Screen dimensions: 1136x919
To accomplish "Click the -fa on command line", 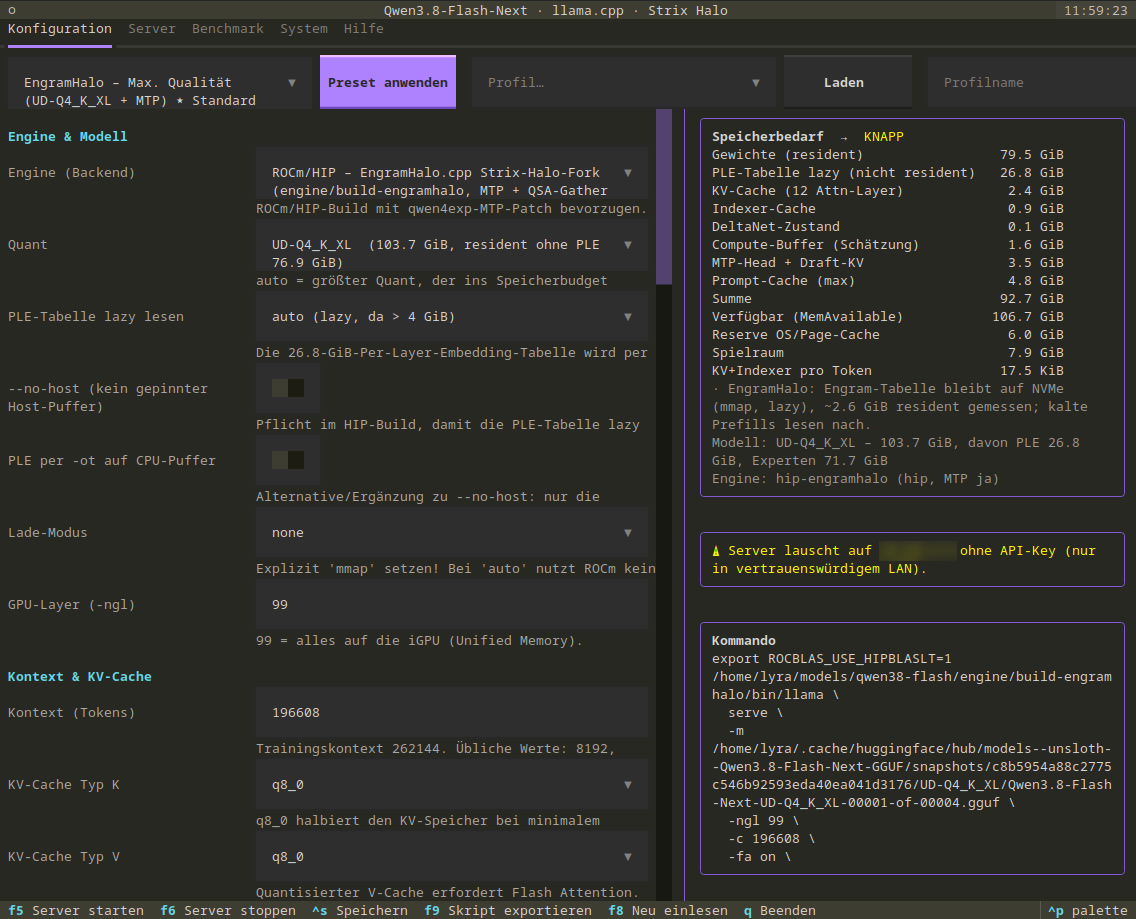I will (x=759, y=857).
